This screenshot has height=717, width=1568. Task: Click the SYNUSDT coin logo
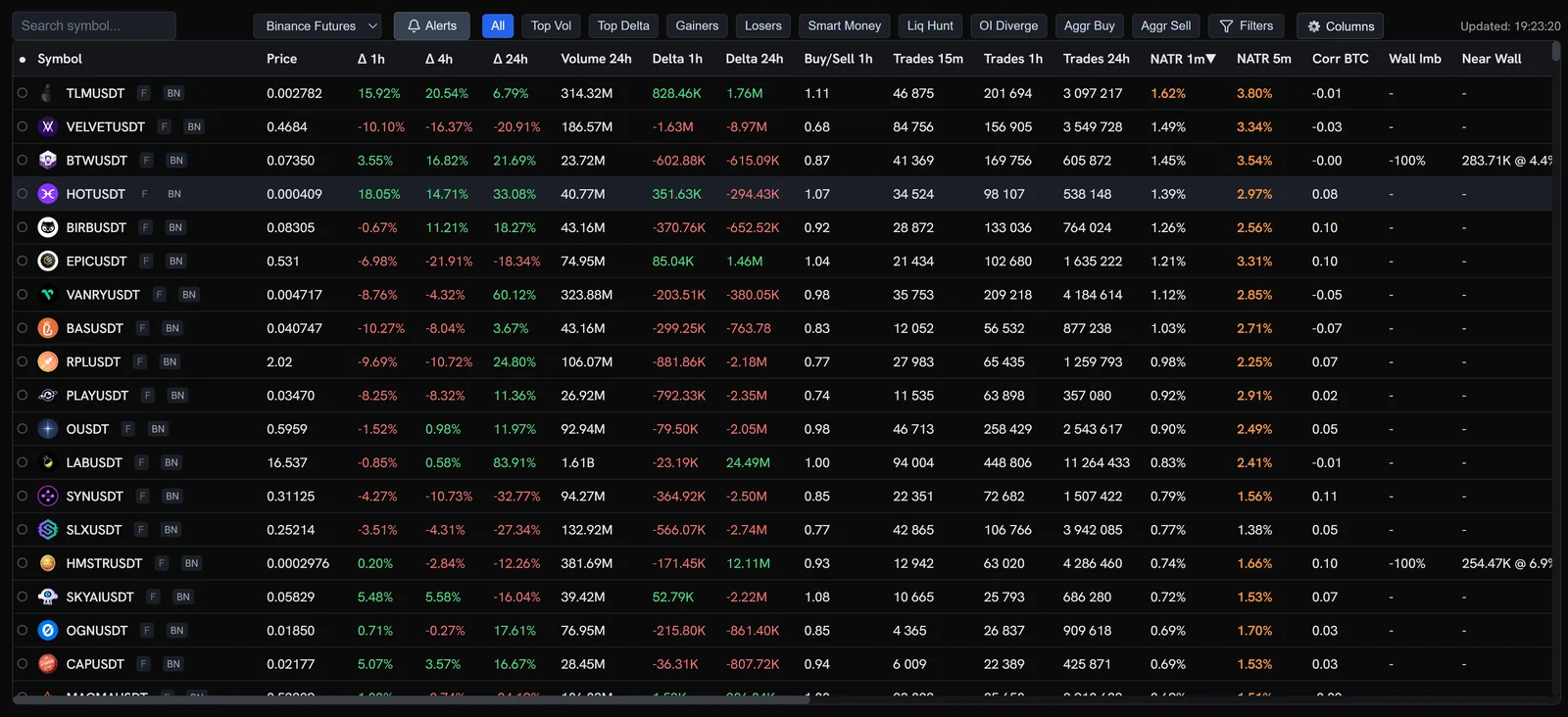(47, 497)
